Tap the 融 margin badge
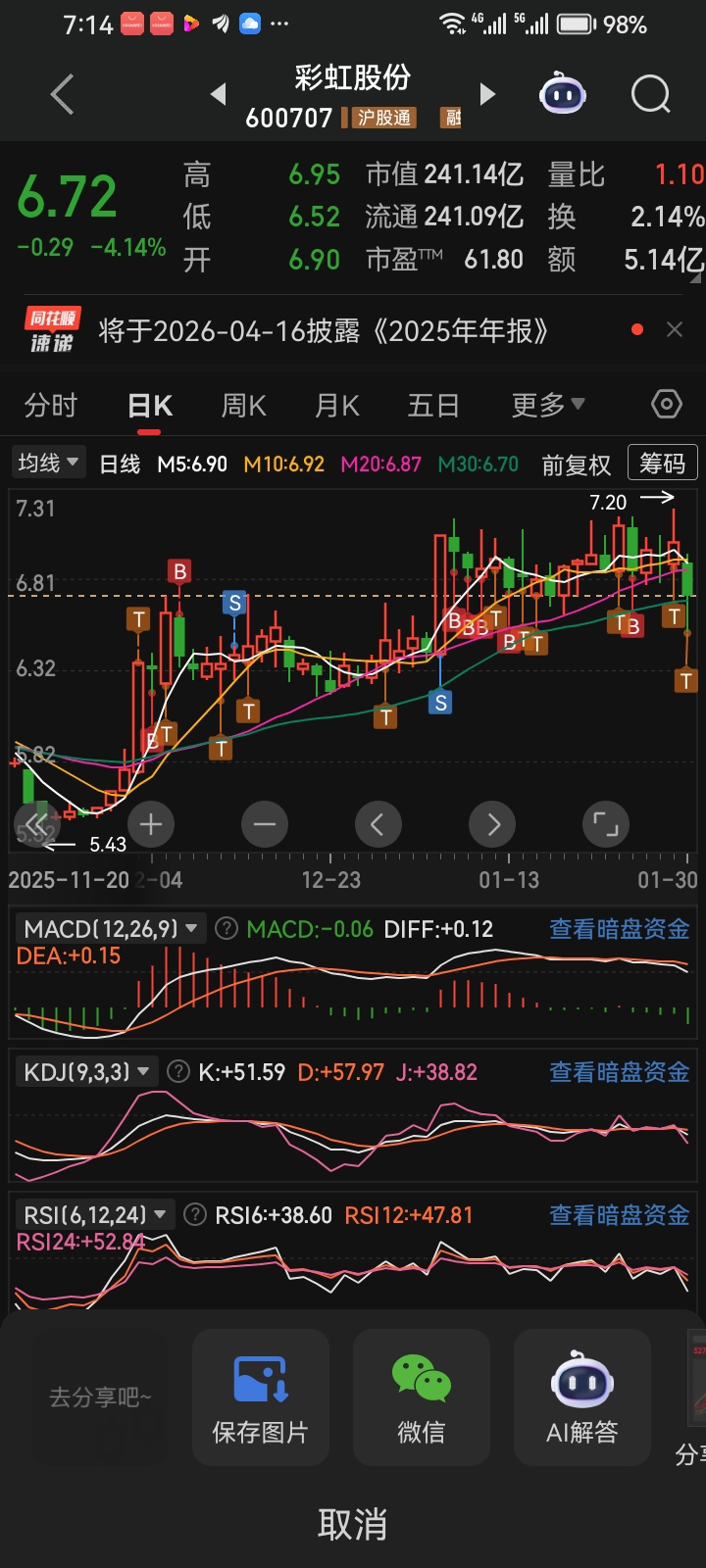Screen dimensions: 706x1568 452,119
